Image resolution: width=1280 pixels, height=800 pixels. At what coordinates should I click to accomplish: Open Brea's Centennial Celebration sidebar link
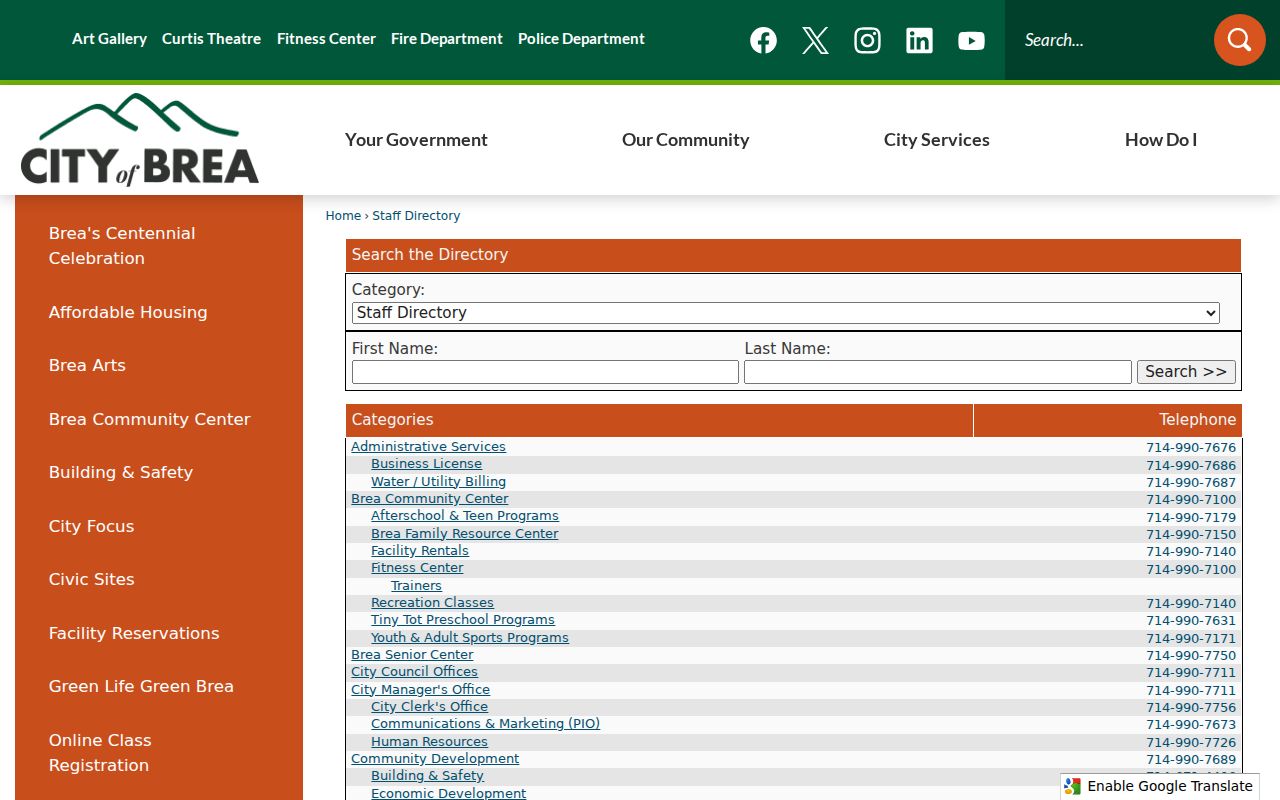pyautogui.click(x=122, y=246)
